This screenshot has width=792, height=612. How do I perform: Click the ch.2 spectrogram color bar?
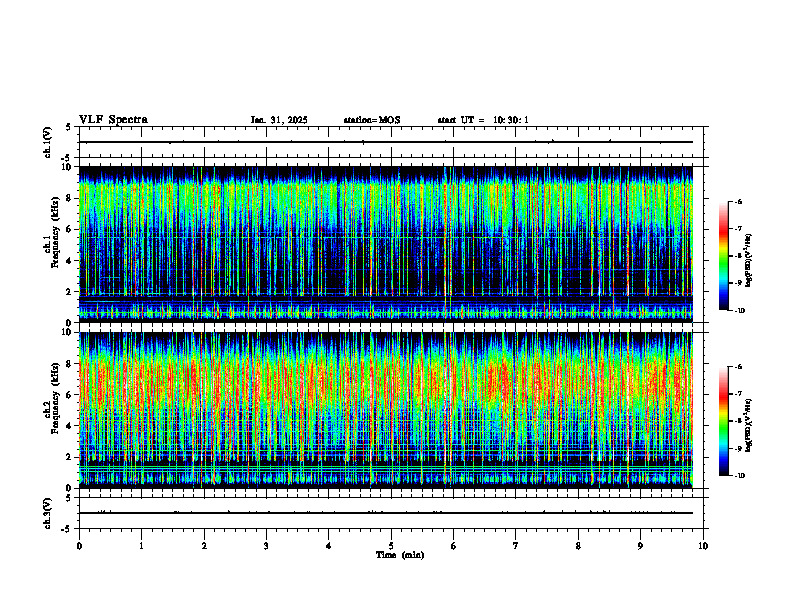click(x=723, y=421)
